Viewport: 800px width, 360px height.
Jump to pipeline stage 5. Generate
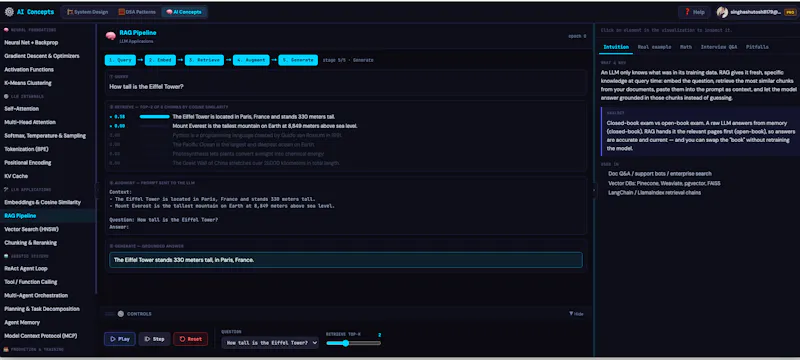coord(298,60)
